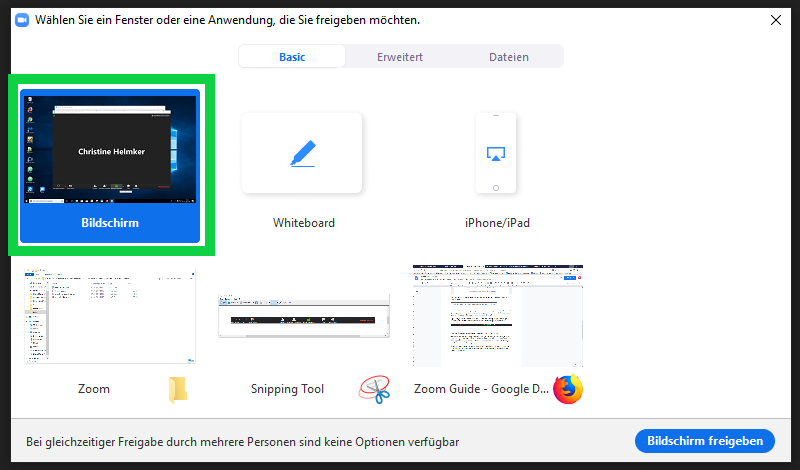This screenshot has height=470, width=800.
Task: Click the Zoom logo in the title bar
Action: click(x=21, y=20)
